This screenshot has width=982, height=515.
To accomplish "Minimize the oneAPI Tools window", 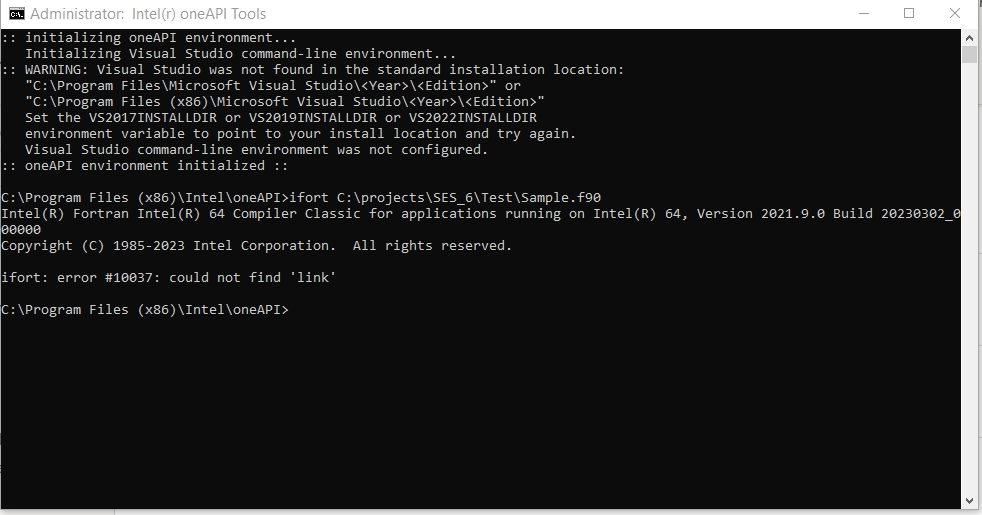I will [863, 14].
